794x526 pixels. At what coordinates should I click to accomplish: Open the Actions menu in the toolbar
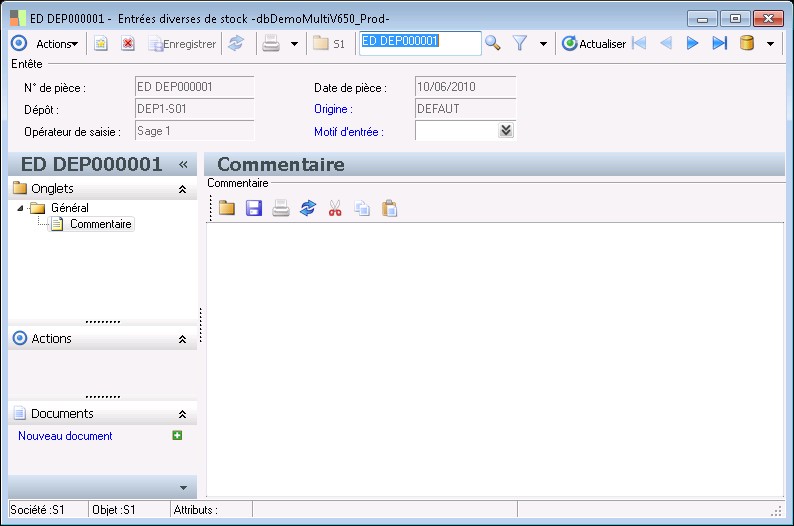point(57,44)
